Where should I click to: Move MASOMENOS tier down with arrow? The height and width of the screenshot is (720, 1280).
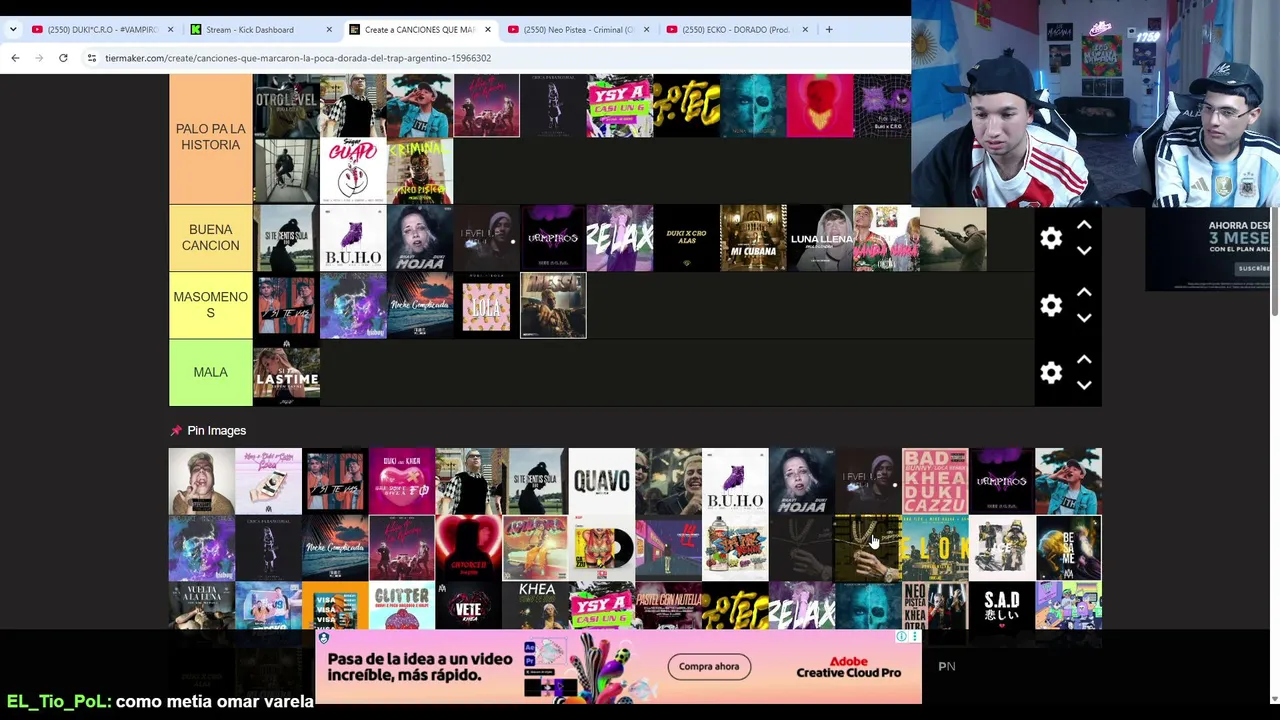1084,317
